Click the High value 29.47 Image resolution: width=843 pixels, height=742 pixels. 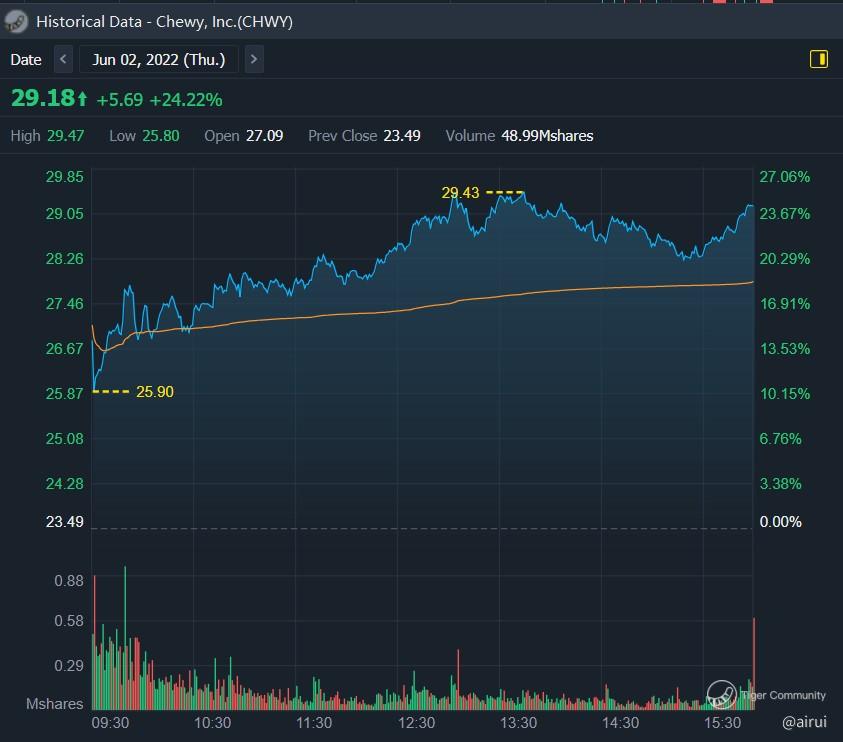point(66,135)
